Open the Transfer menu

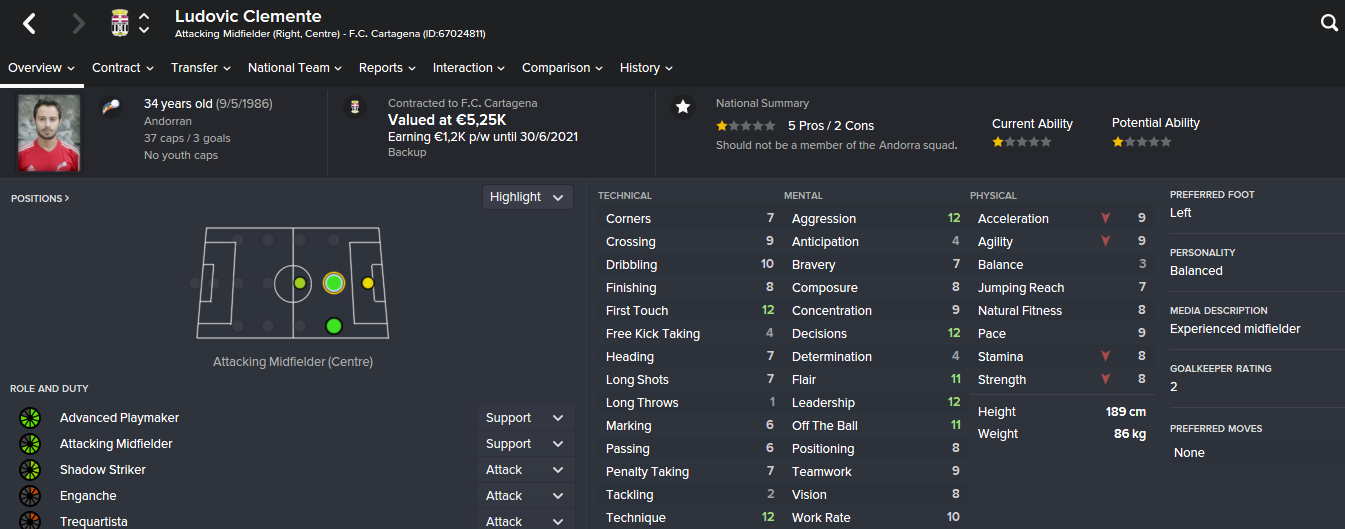point(201,68)
